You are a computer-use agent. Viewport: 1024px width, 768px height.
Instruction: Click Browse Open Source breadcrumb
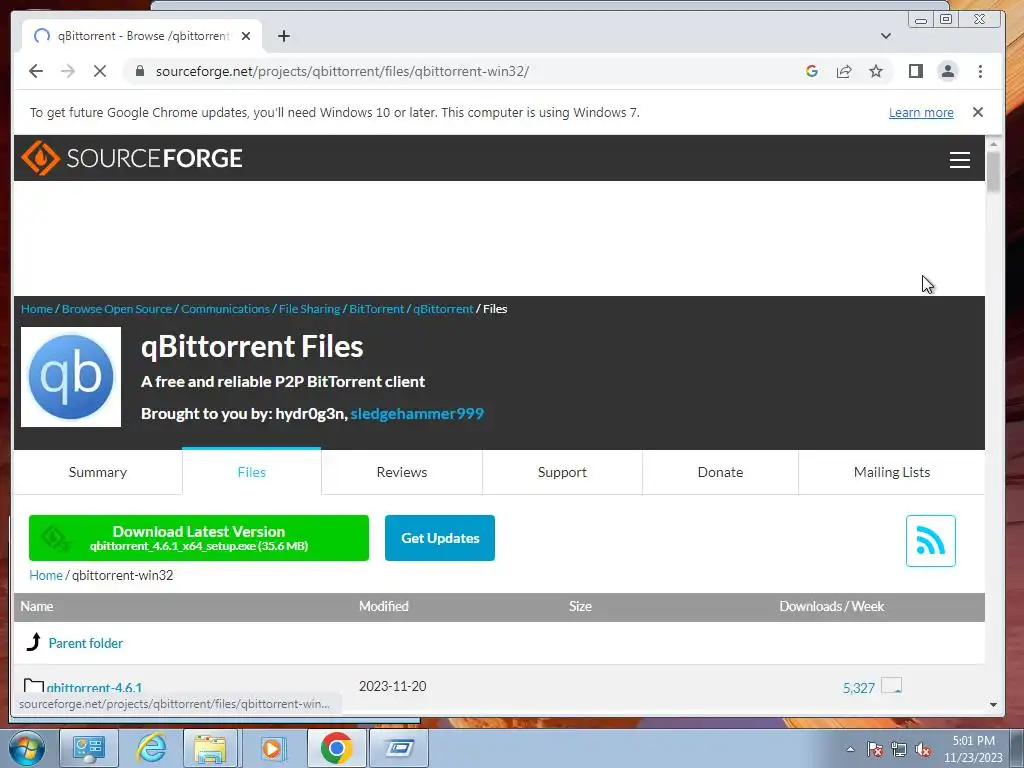[117, 309]
